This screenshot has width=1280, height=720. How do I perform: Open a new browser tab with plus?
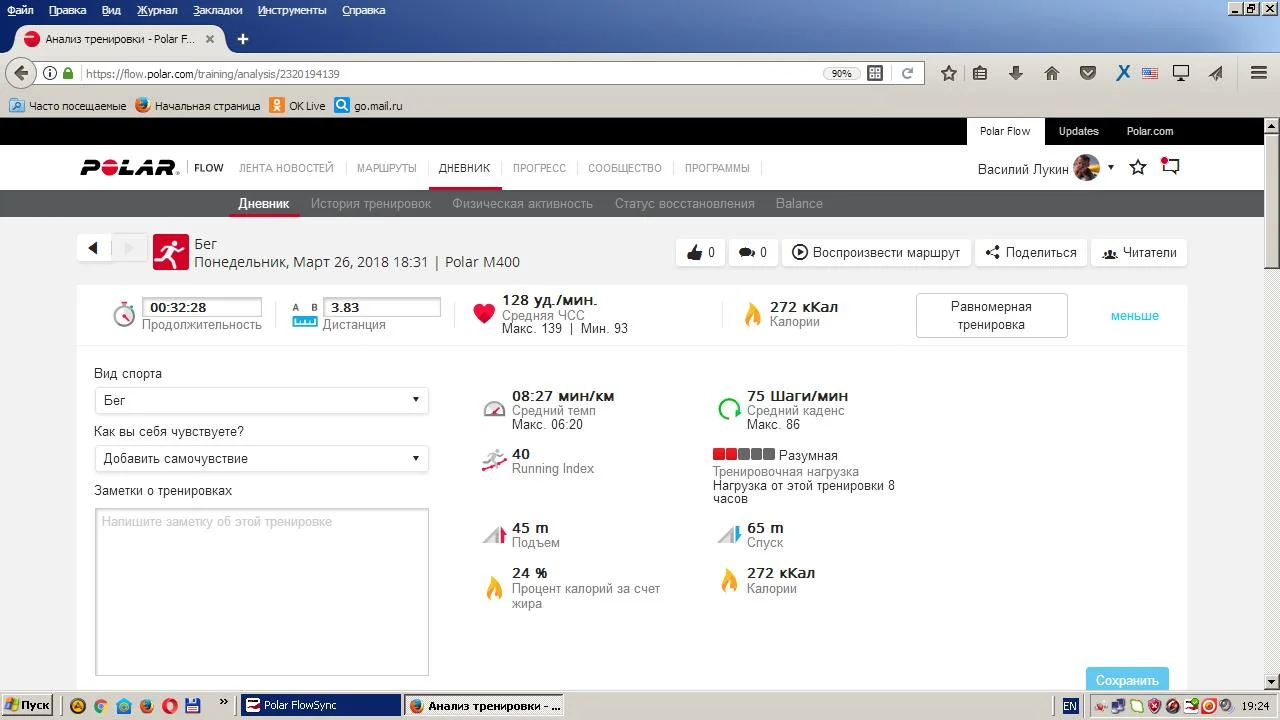pyautogui.click(x=242, y=39)
